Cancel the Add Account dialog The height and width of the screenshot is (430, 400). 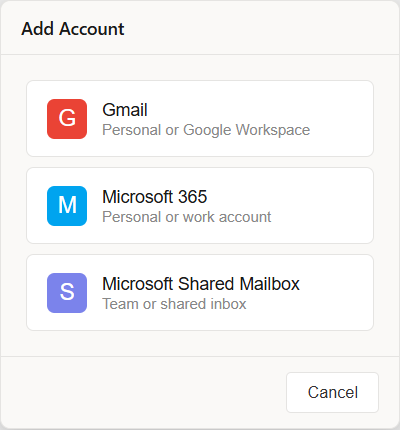point(332,392)
